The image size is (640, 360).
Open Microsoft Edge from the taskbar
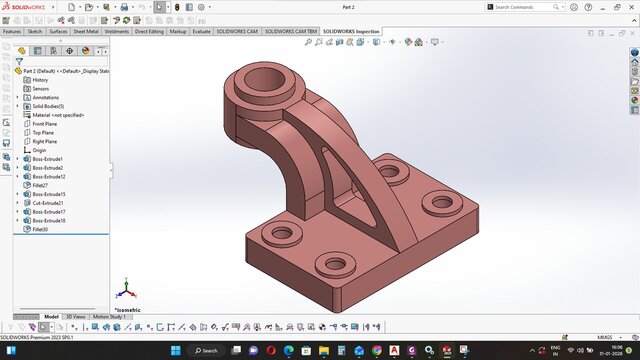click(x=289, y=351)
